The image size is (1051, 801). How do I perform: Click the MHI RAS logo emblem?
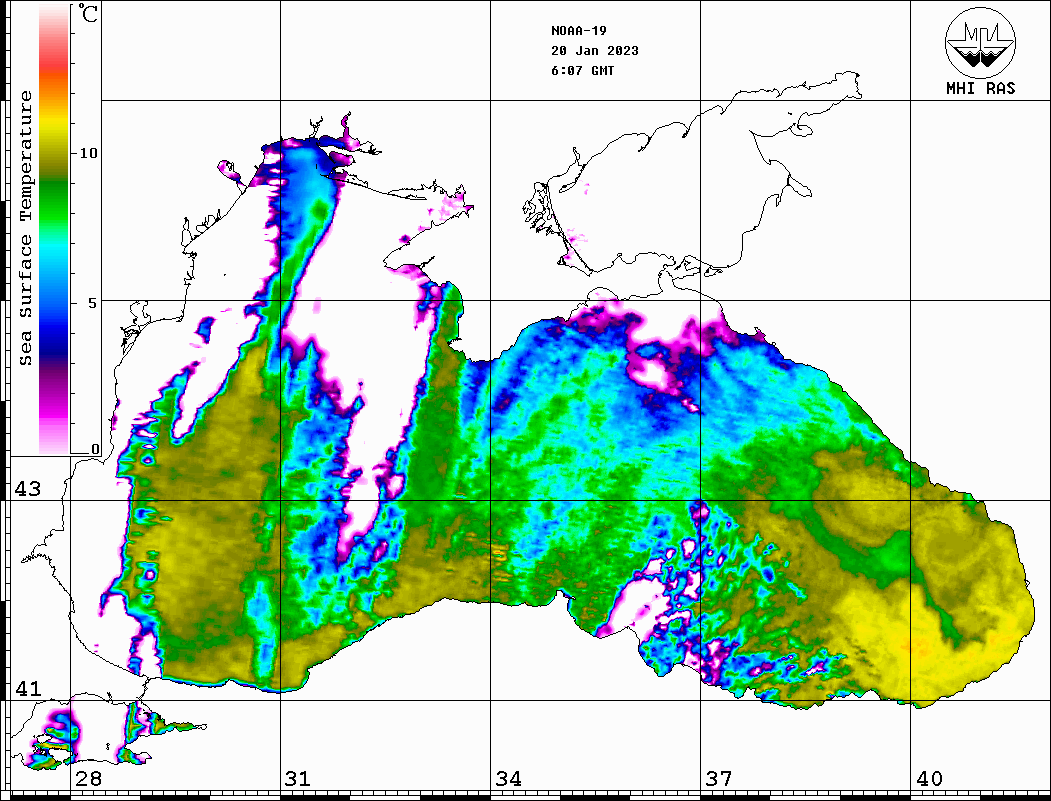click(981, 42)
